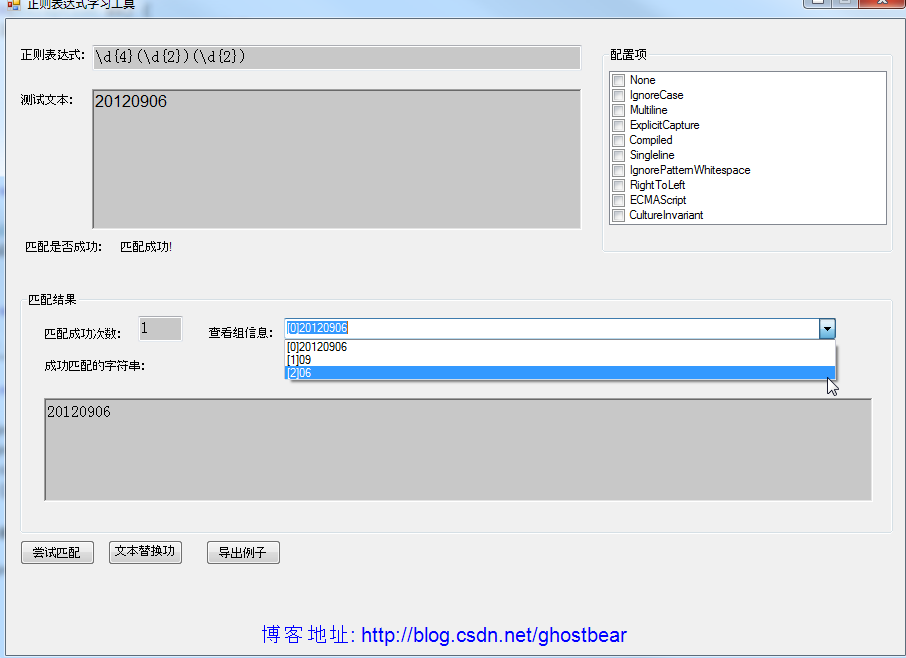
Task: Check IgnorePatternWhitespace option
Action: point(618,170)
